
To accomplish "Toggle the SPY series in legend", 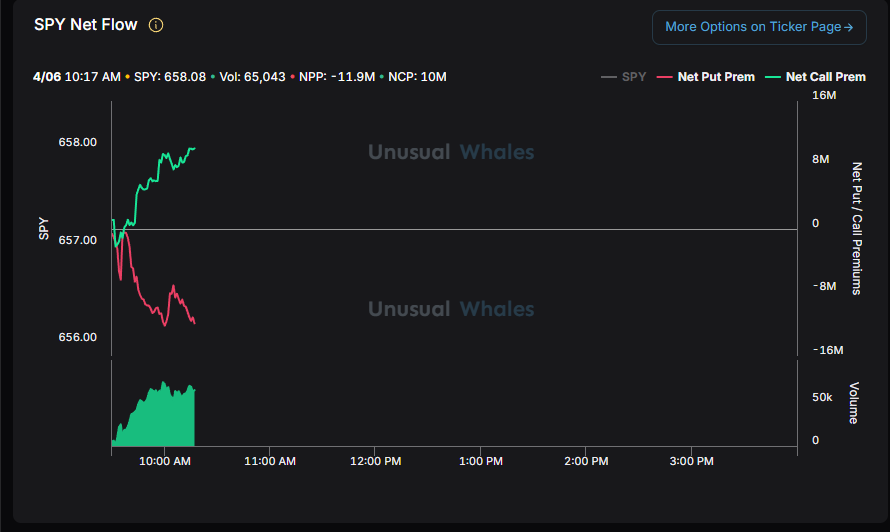I will click(x=624, y=77).
